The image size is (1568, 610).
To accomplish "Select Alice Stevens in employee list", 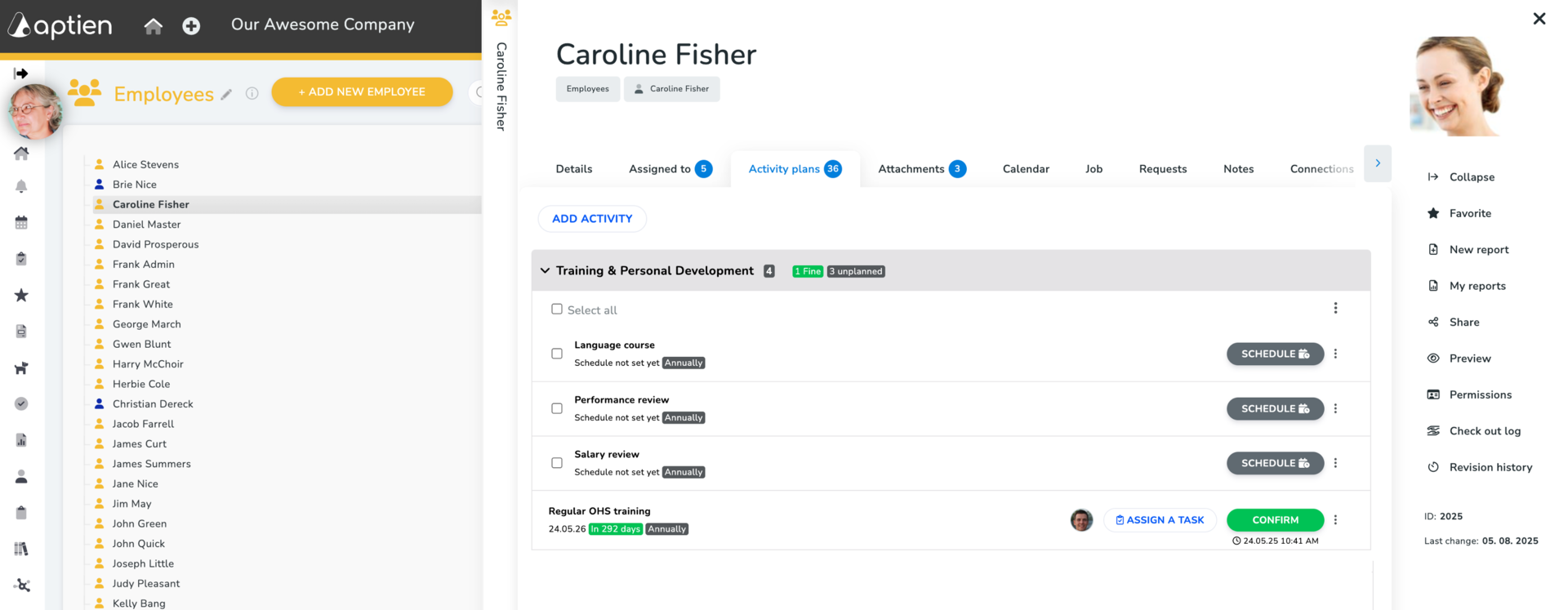I will point(145,164).
